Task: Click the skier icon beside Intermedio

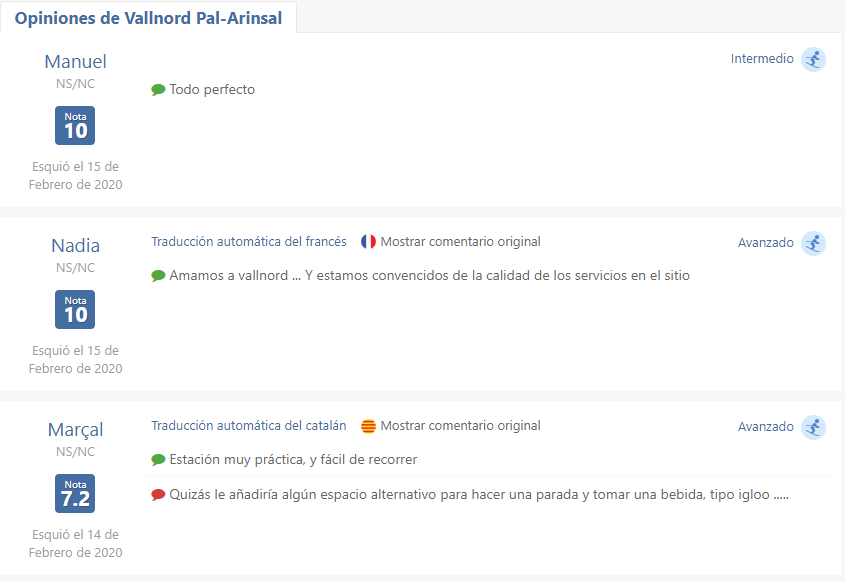Action: point(813,59)
